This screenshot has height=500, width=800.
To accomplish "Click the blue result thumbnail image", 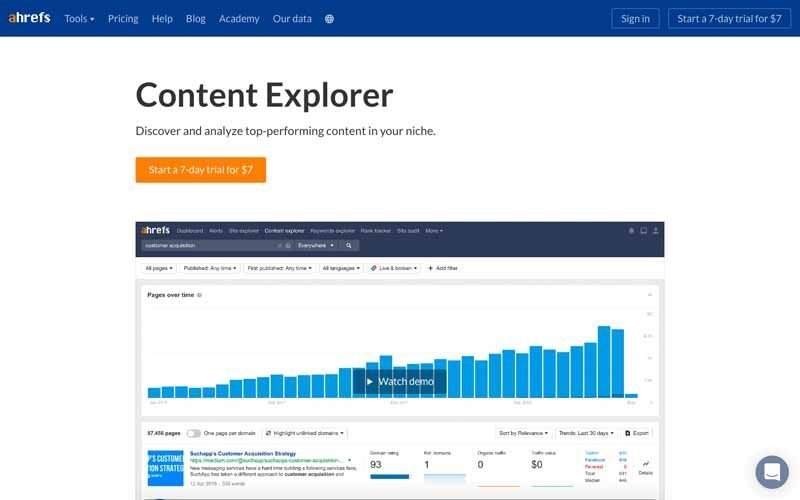I will pyautogui.click(x=165, y=468).
